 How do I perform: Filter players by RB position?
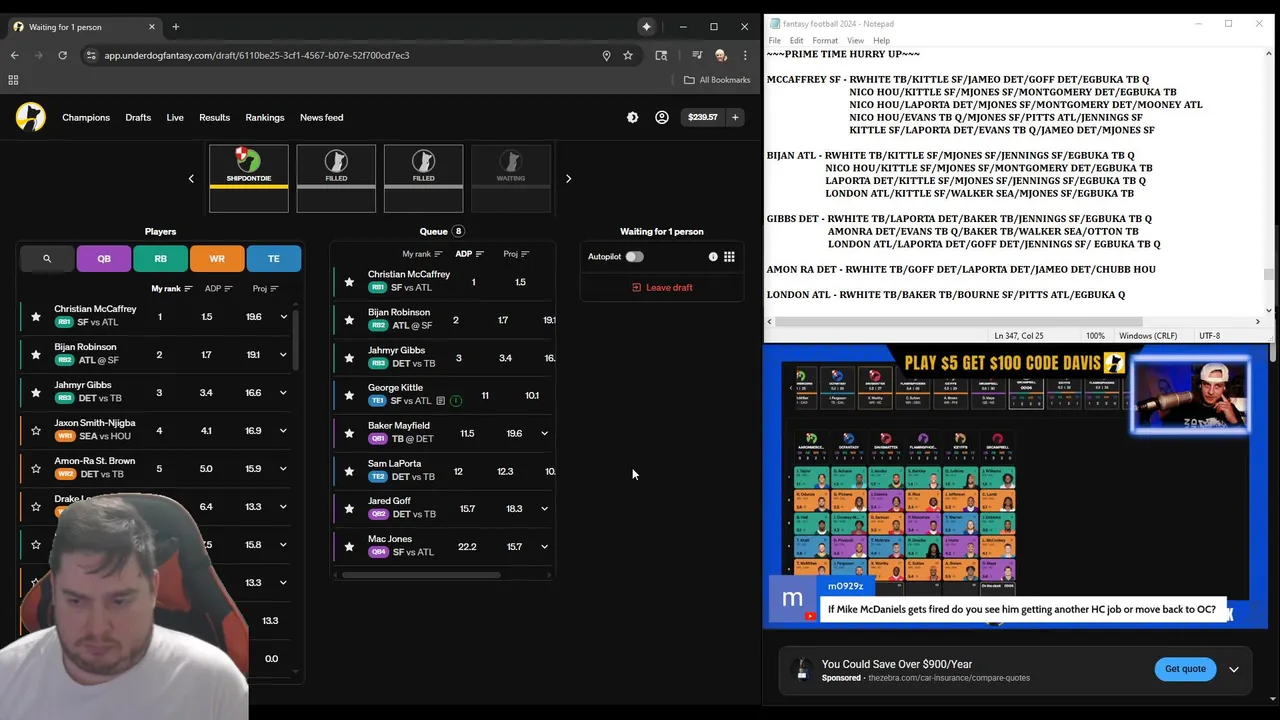[x=160, y=258]
